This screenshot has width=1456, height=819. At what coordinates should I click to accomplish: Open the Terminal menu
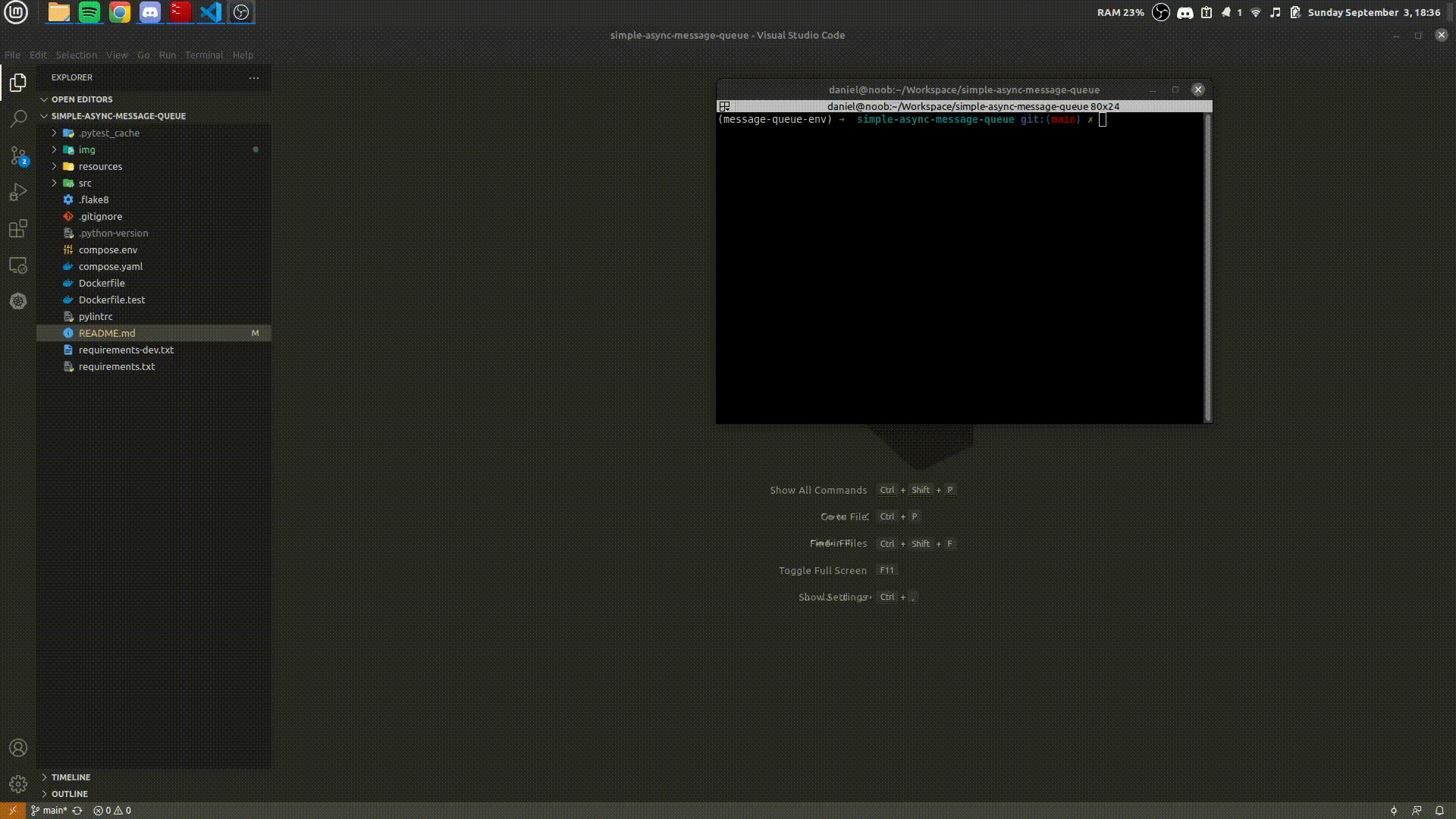click(x=204, y=54)
